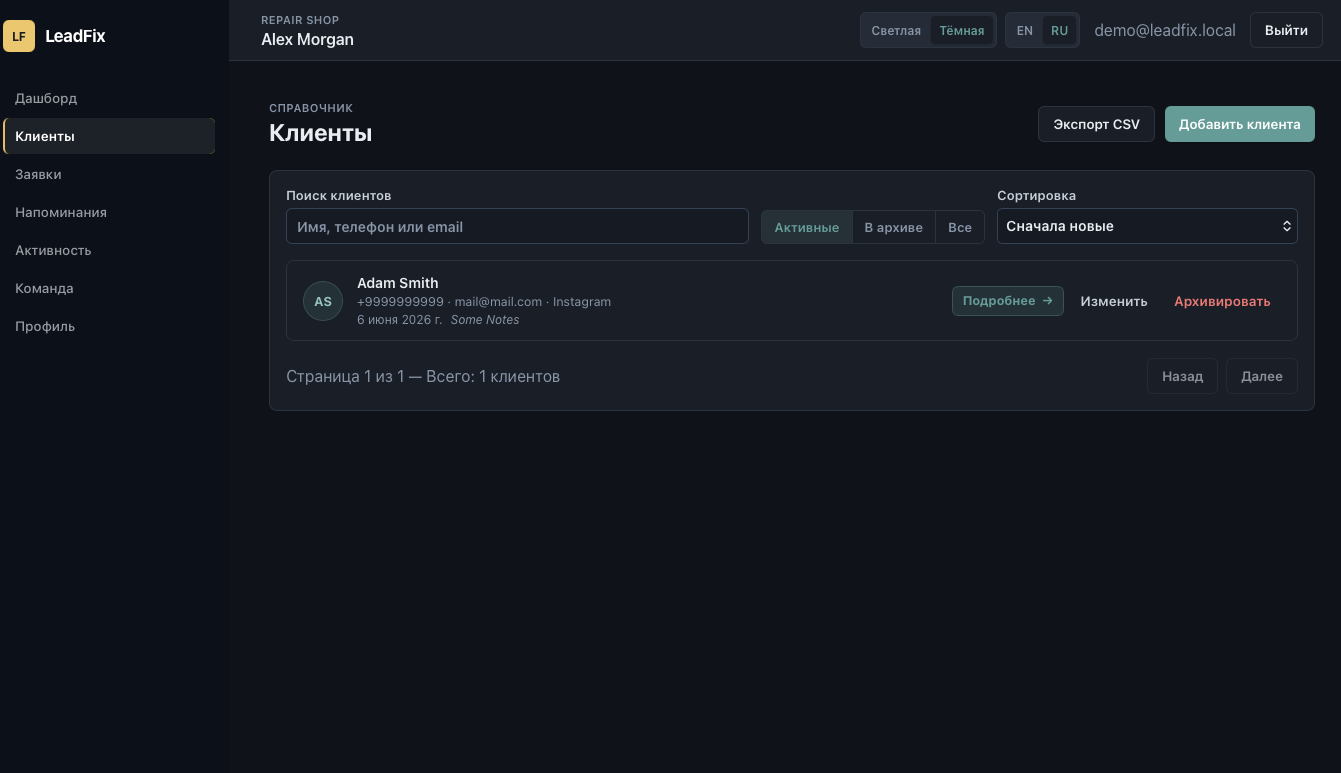Click the Выйти logout button
Screen dimensions: 1341x773
(1286, 30)
